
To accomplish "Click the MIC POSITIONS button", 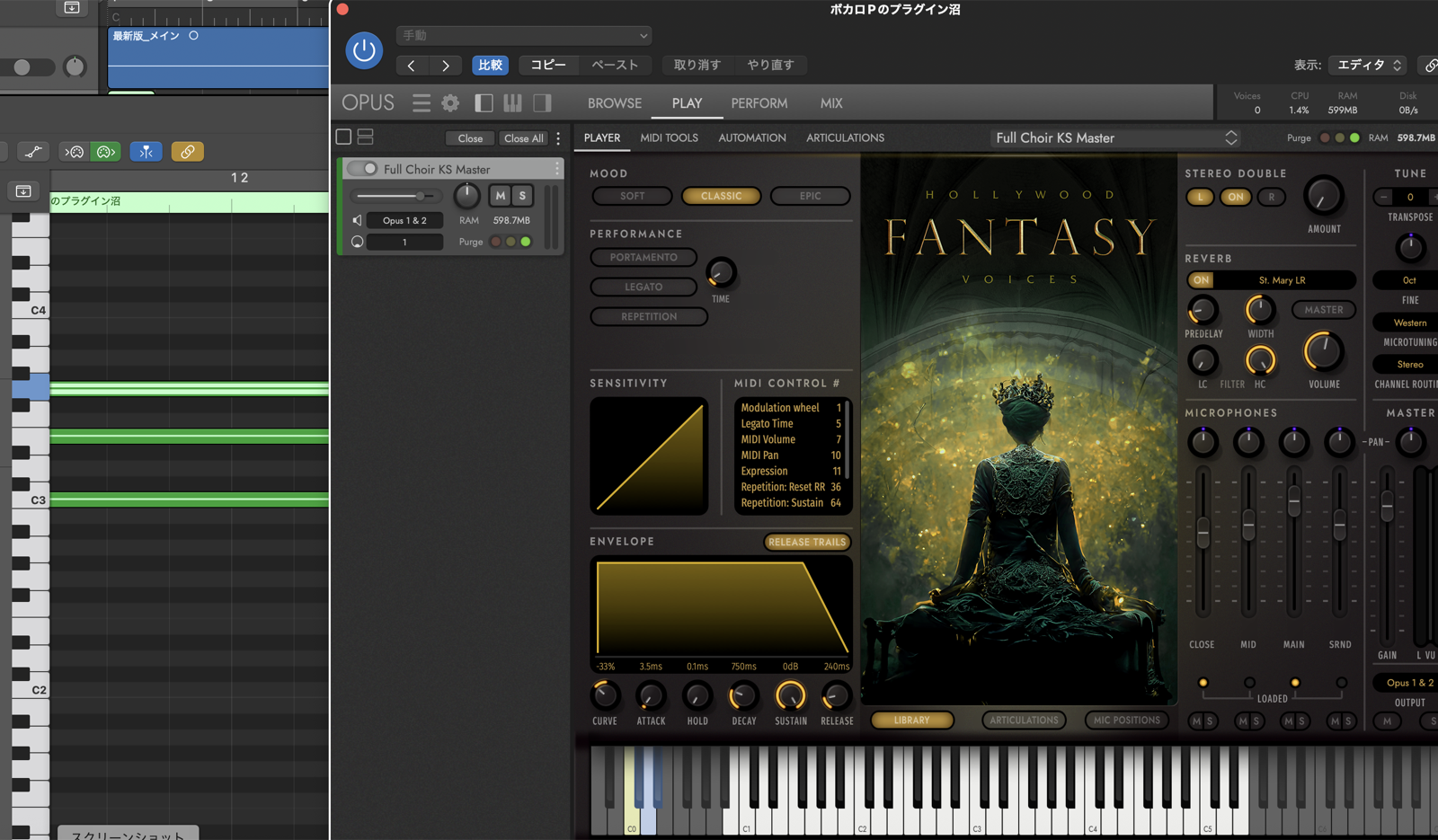I will point(1127,720).
